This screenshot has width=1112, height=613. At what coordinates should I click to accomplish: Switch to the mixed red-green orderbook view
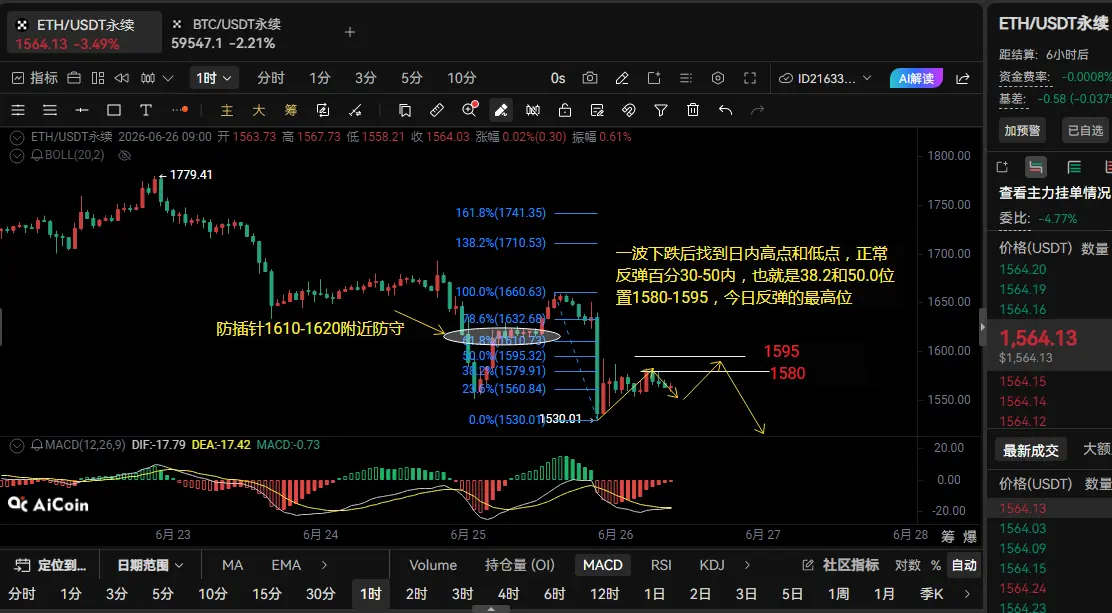pos(1035,167)
